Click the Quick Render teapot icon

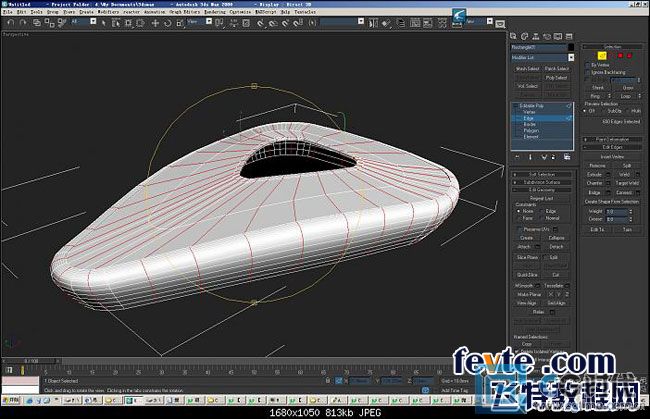point(500,24)
